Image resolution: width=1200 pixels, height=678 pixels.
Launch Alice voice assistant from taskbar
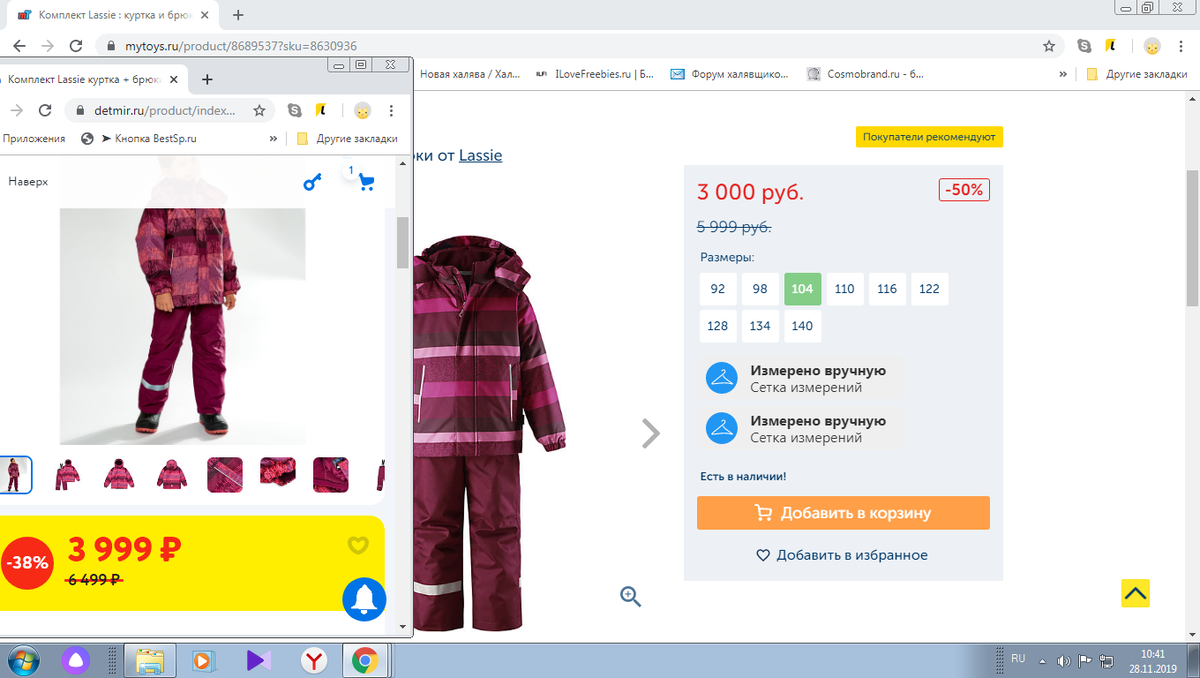coord(75,660)
